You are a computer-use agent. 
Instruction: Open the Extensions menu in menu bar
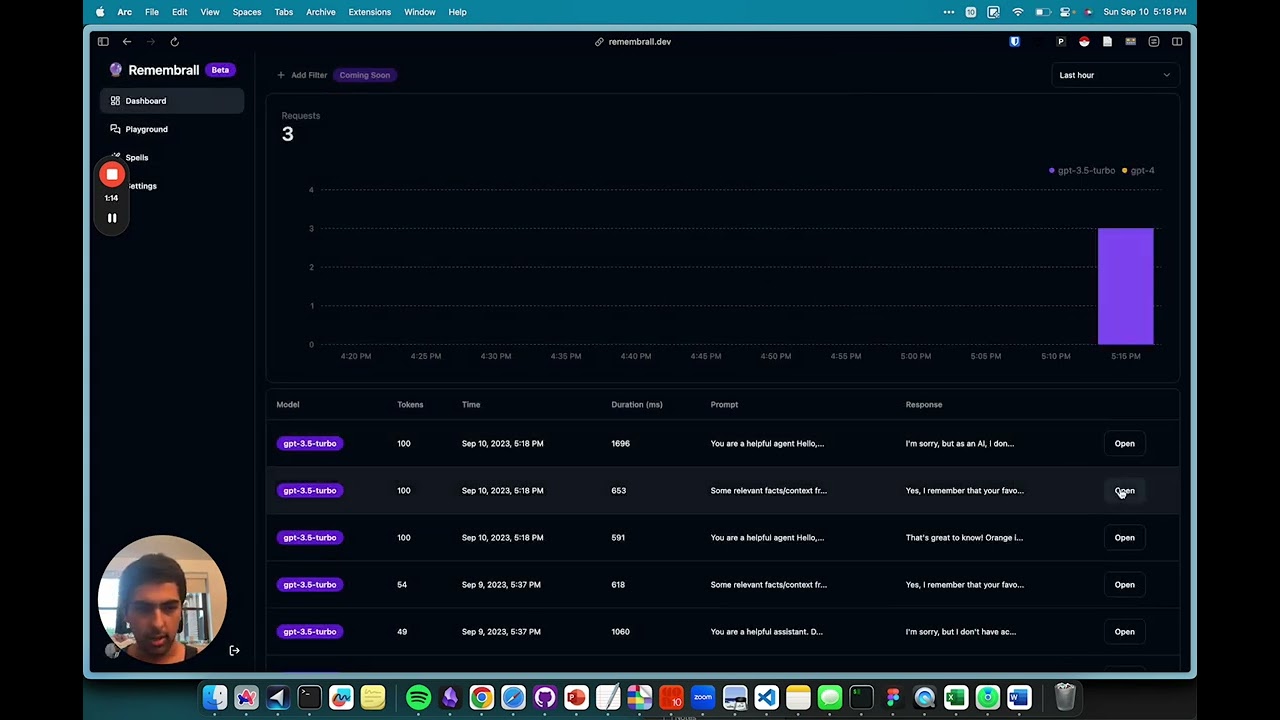click(x=370, y=12)
